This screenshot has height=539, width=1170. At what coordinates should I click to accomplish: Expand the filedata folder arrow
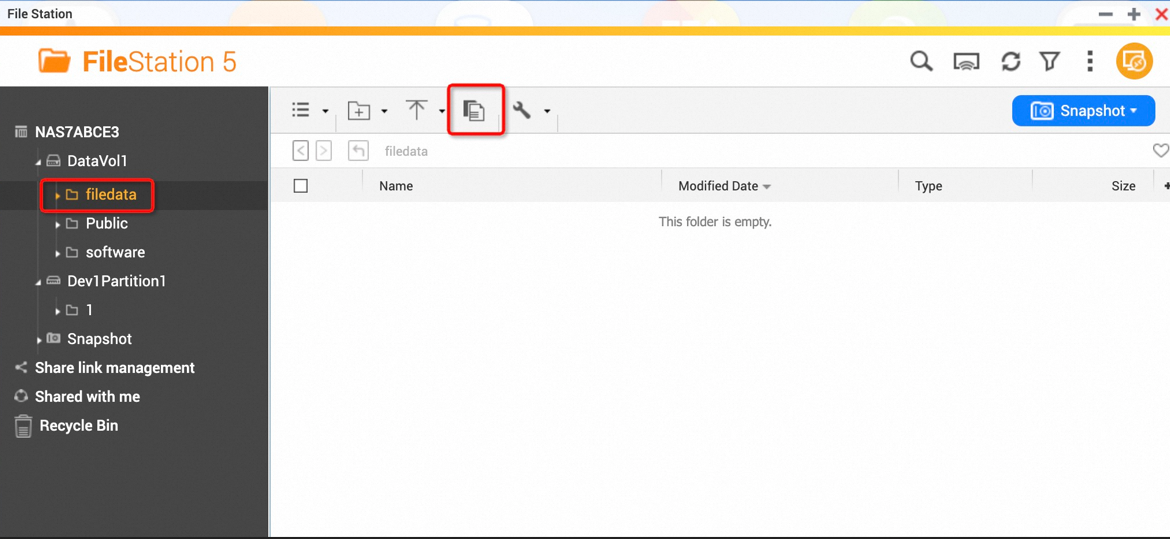click(x=57, y=195)
